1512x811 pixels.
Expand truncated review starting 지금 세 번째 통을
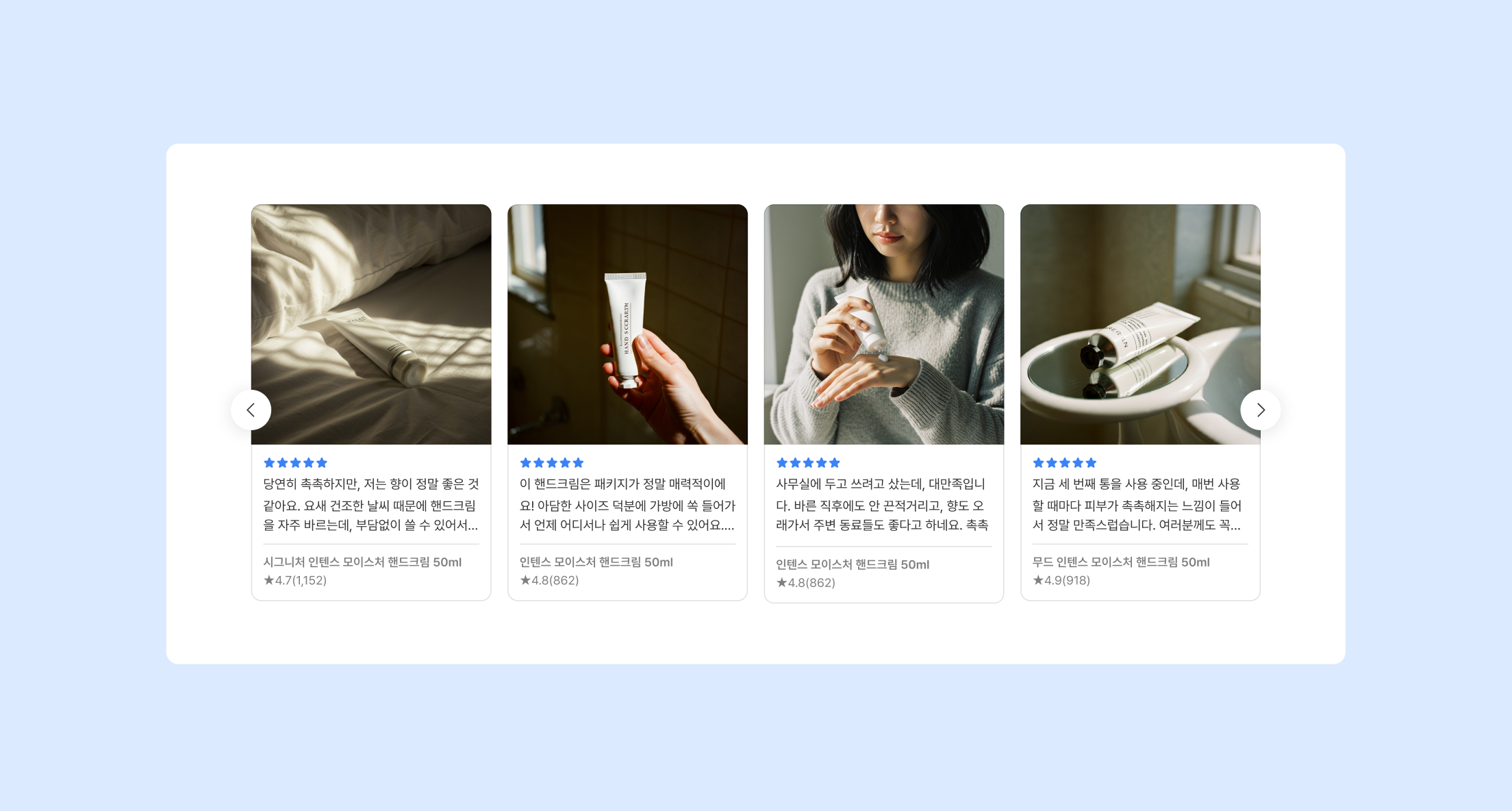point(1137,505)
